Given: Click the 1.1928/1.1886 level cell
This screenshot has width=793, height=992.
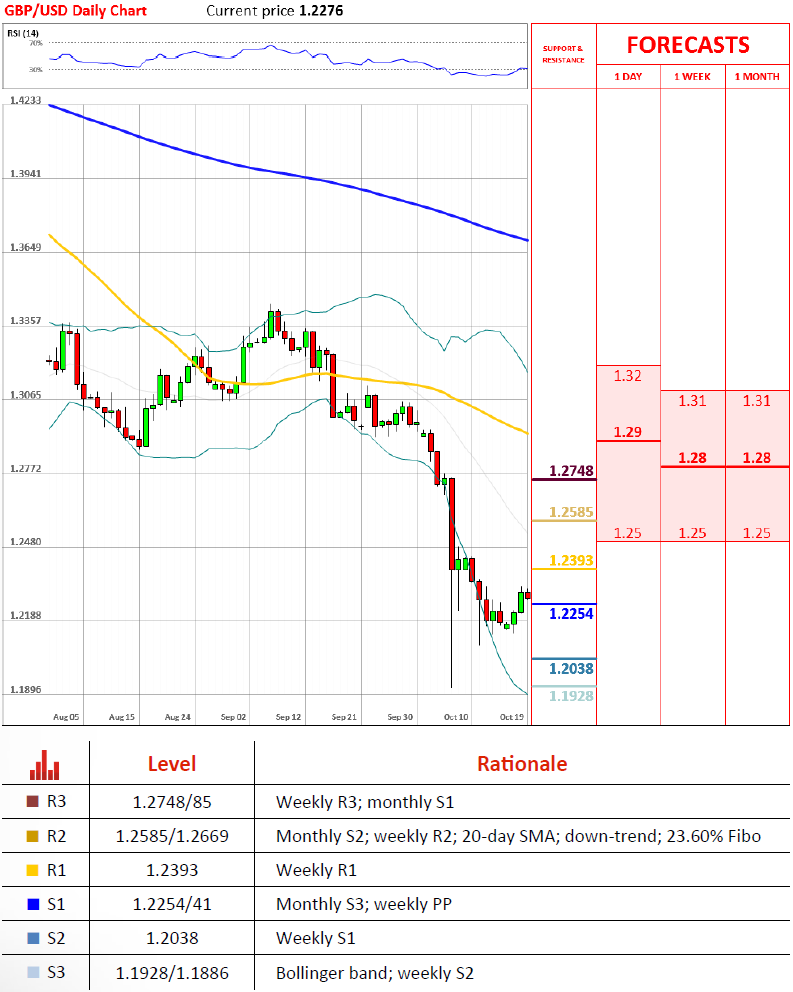Looking at the screenshot, I should [x=172, y=973].
